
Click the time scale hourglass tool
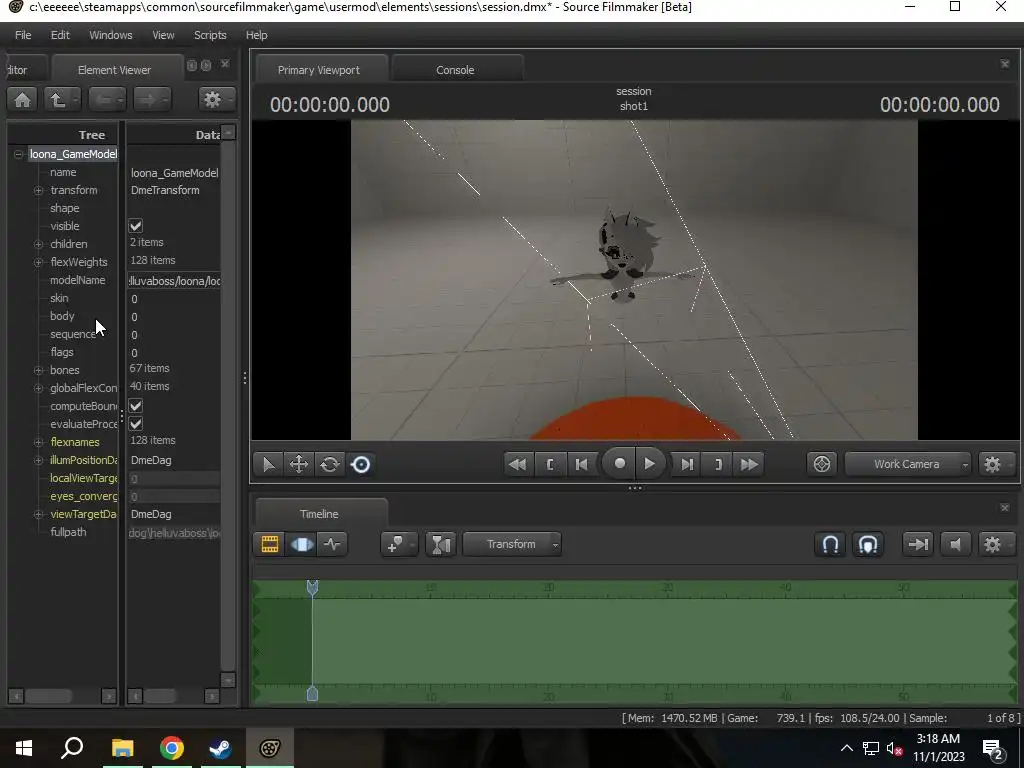pyautogui.click(x=441, y=544)
